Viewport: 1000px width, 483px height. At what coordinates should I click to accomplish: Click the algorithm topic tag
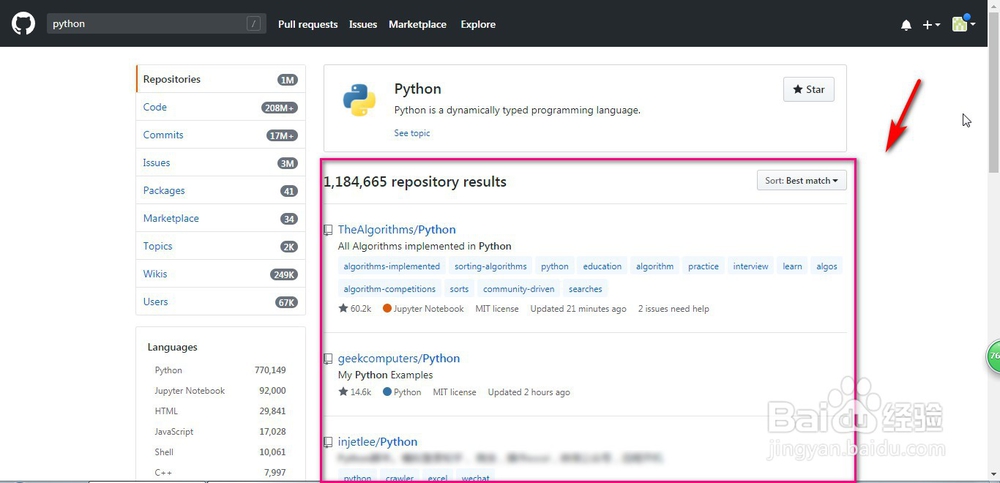tap(654, 267)
